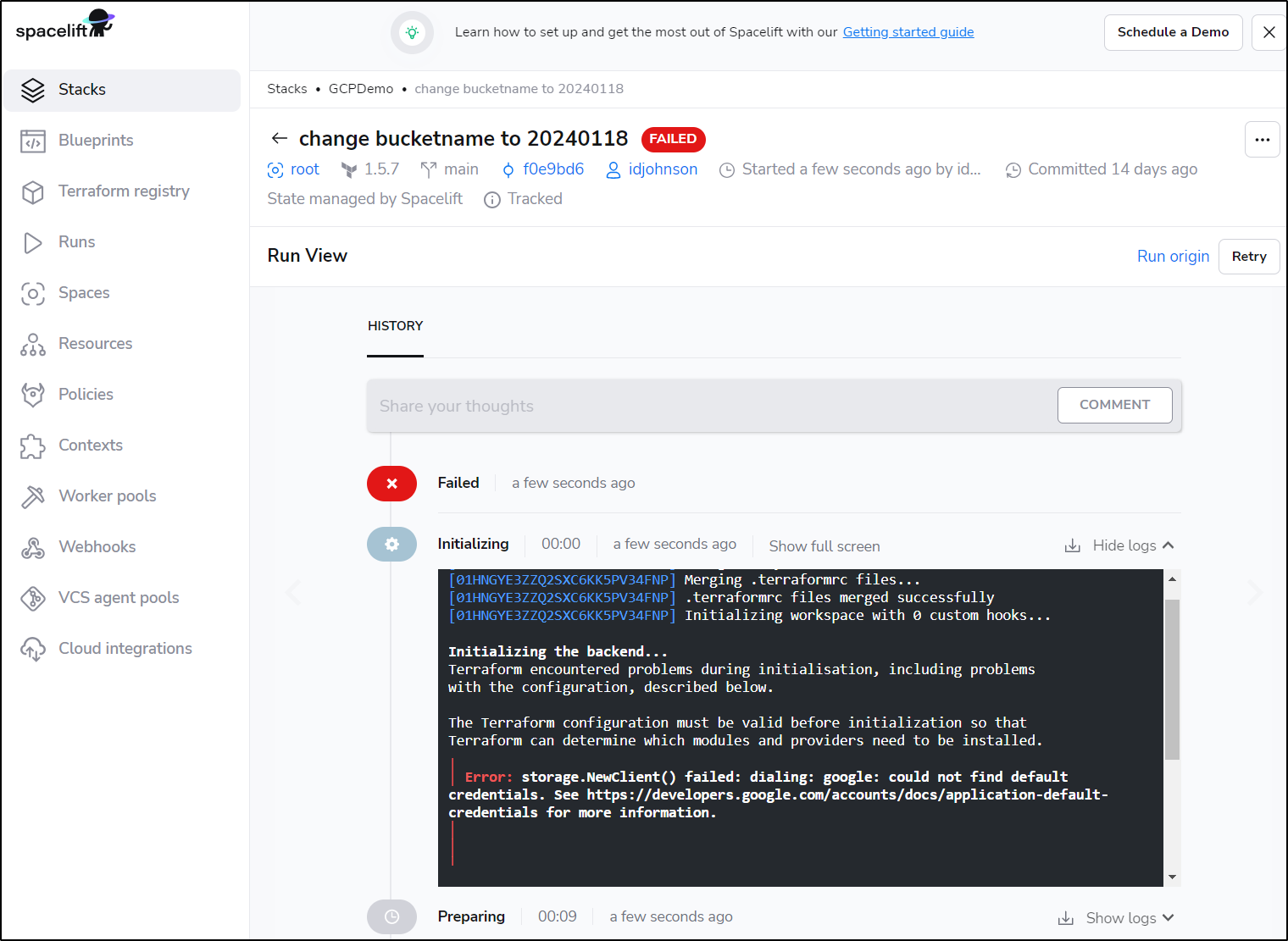
Task: Click the Blueprints code icon
Action: click(x=33, y=141)
